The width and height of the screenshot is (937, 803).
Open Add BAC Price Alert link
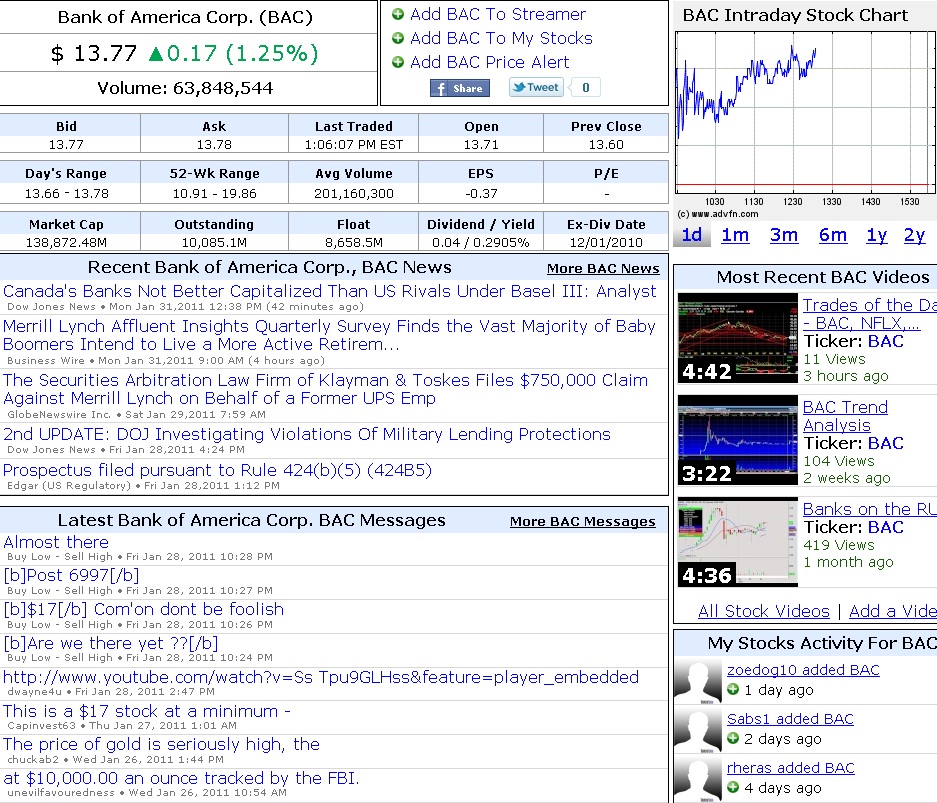[x=489, y=62]
